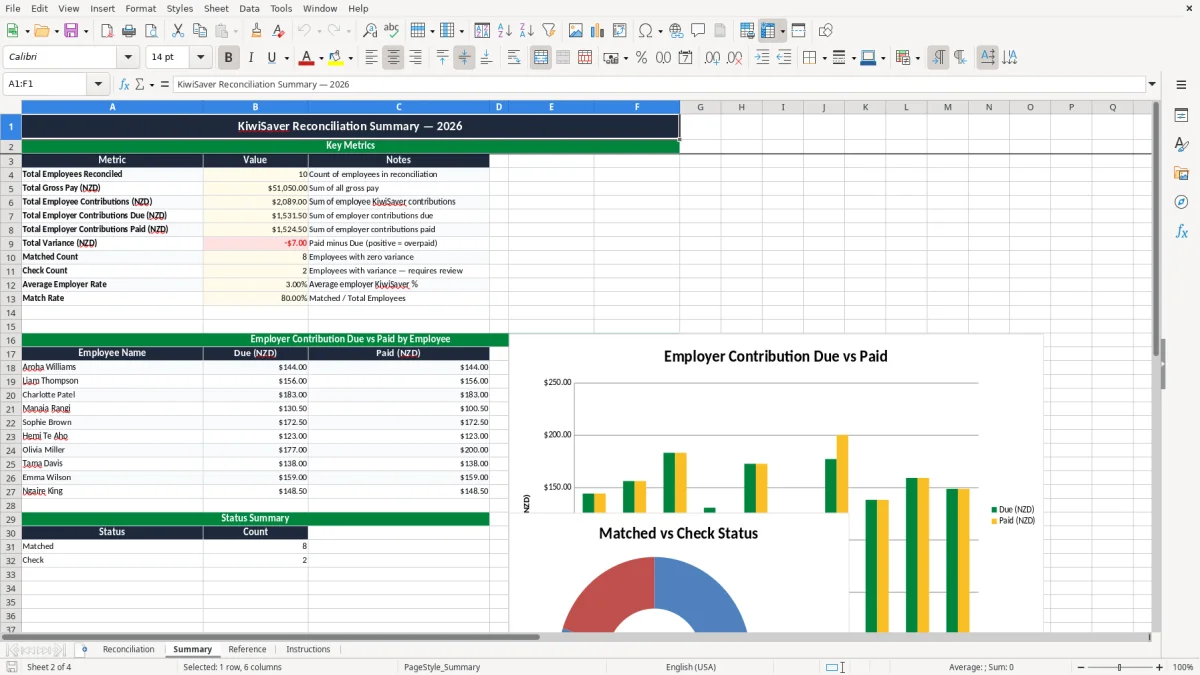Cut the selection with the scissors icon
Screen dimensions: 1200x675
(x=178, y=31)
